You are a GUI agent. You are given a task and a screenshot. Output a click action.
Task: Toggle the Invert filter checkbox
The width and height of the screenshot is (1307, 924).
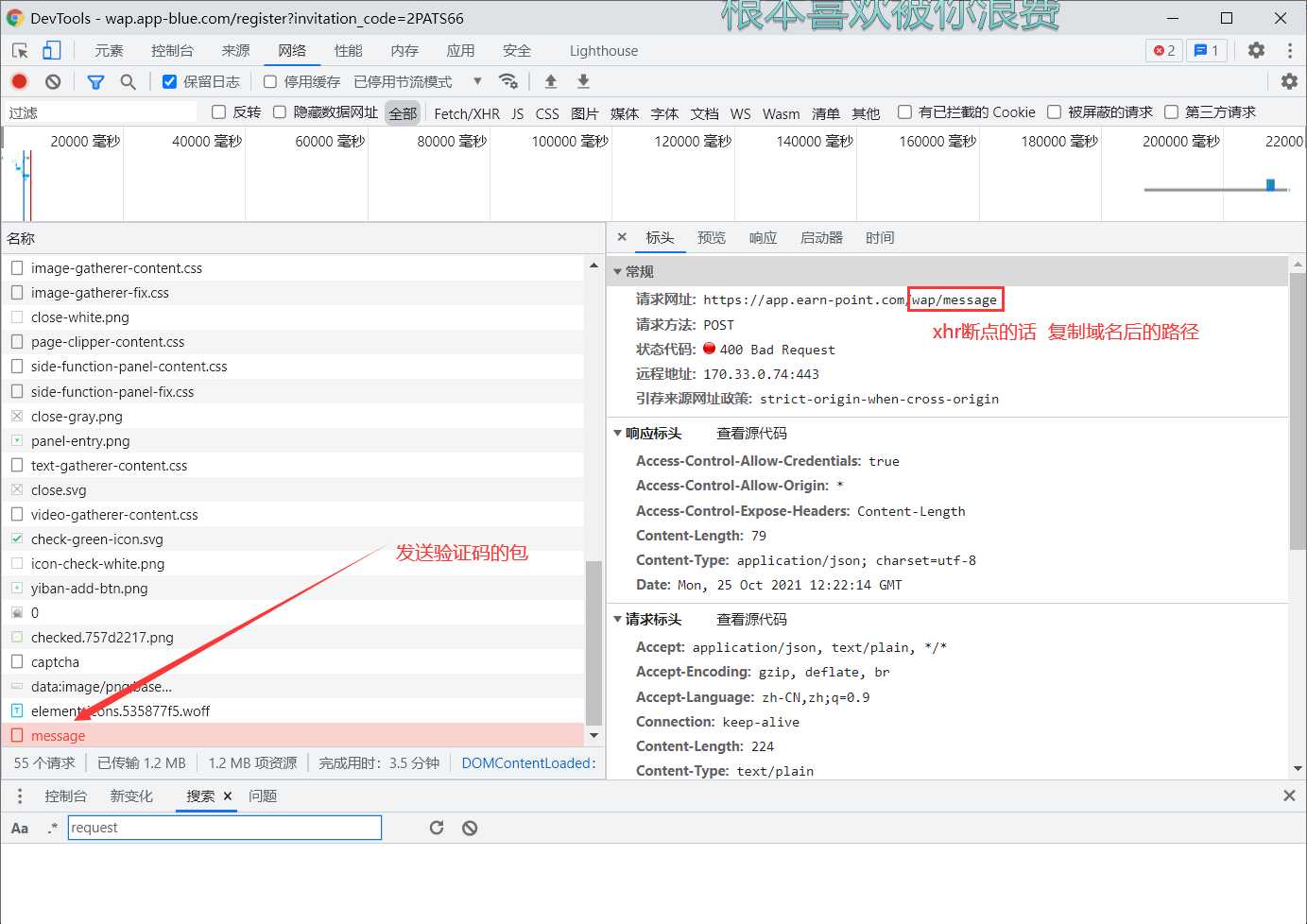pyautogui.click(x=219, y=112)
